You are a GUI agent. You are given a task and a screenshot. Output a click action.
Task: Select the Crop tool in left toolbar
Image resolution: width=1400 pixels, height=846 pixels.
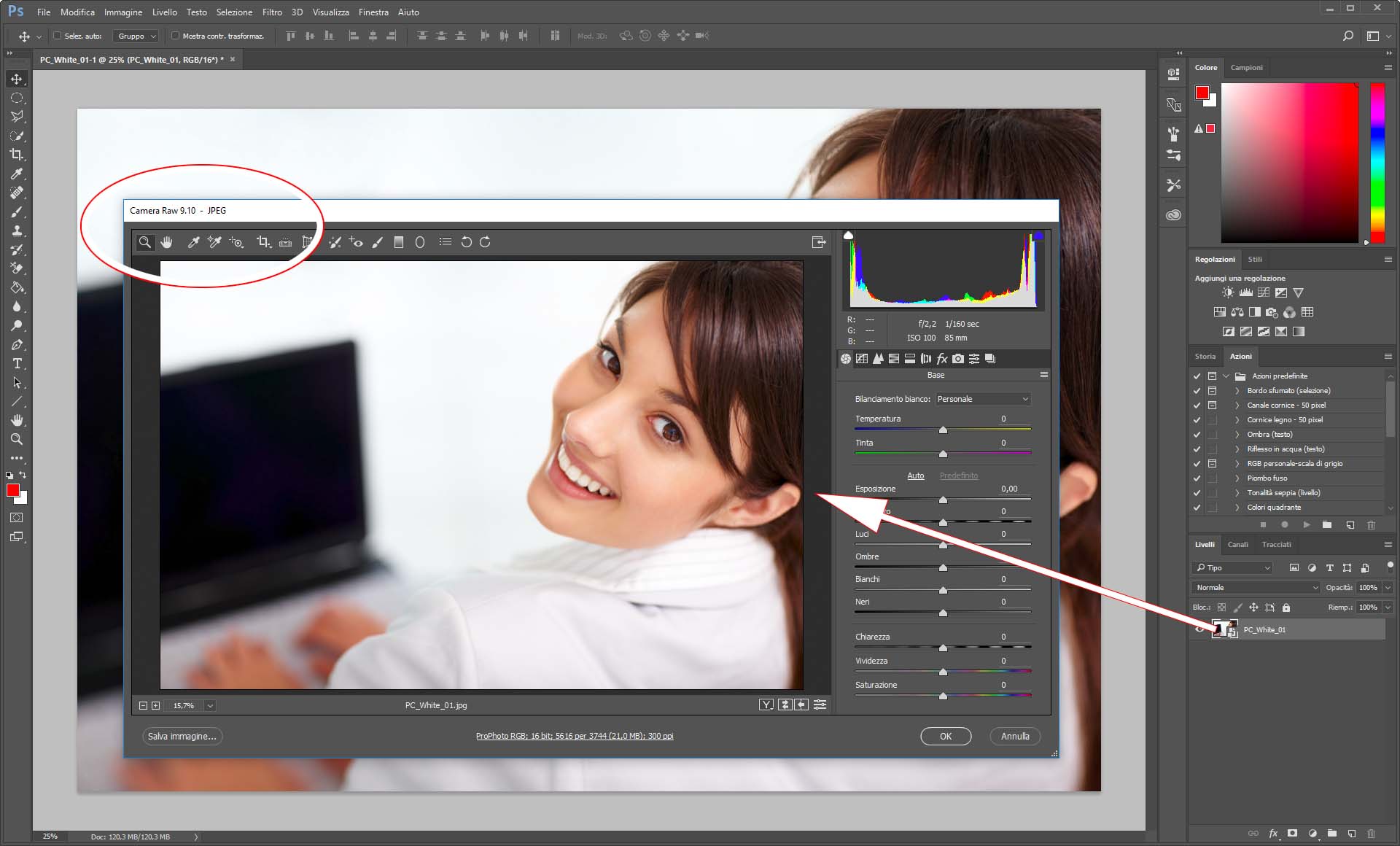click(x=16, y=155)
